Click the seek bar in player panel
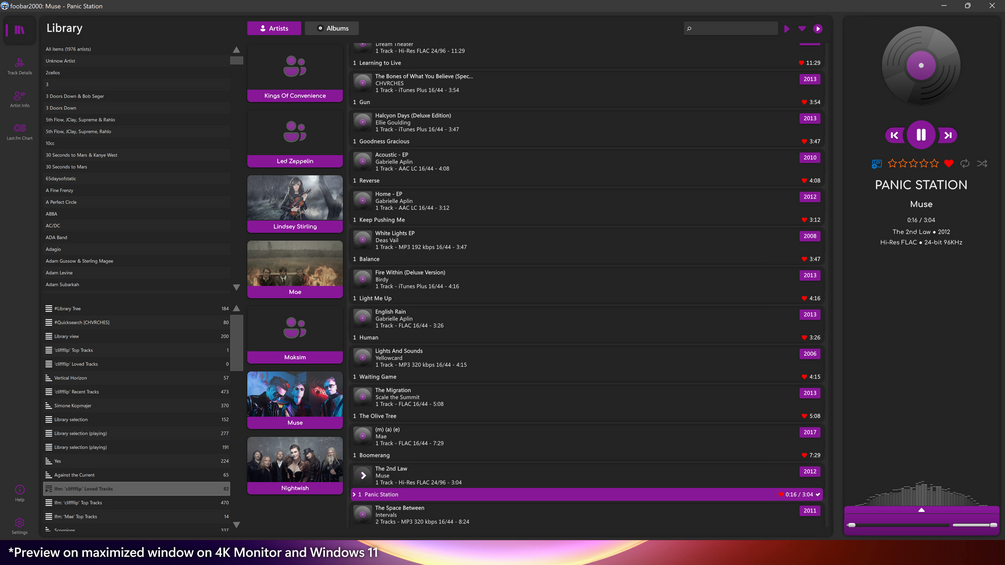Screen dimensions: 1005x565 (897, 525)
